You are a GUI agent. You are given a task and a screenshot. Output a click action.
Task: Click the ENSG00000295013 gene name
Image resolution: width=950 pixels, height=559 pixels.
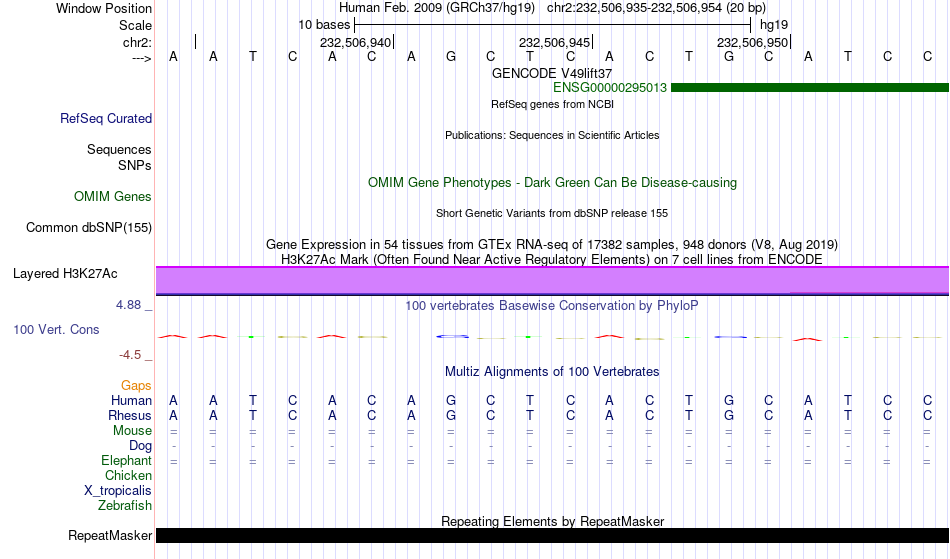tap(610, 88)
